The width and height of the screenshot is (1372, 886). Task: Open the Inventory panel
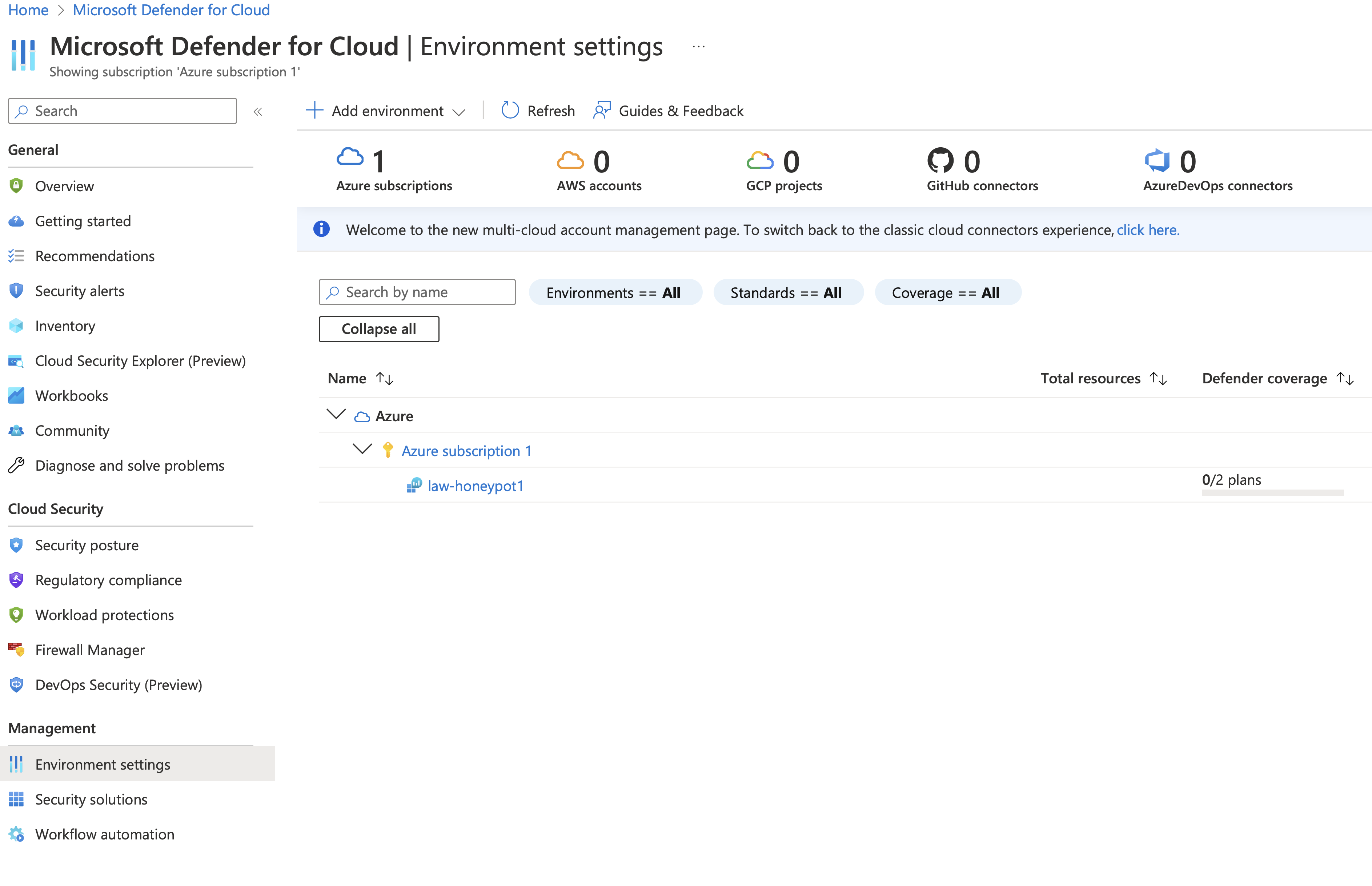tap(64, 326)
